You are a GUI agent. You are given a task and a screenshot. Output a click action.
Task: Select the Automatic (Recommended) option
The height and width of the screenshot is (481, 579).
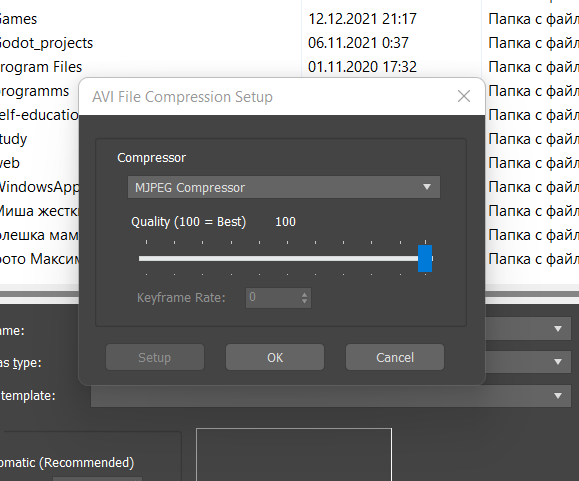(x=67, y=463)
